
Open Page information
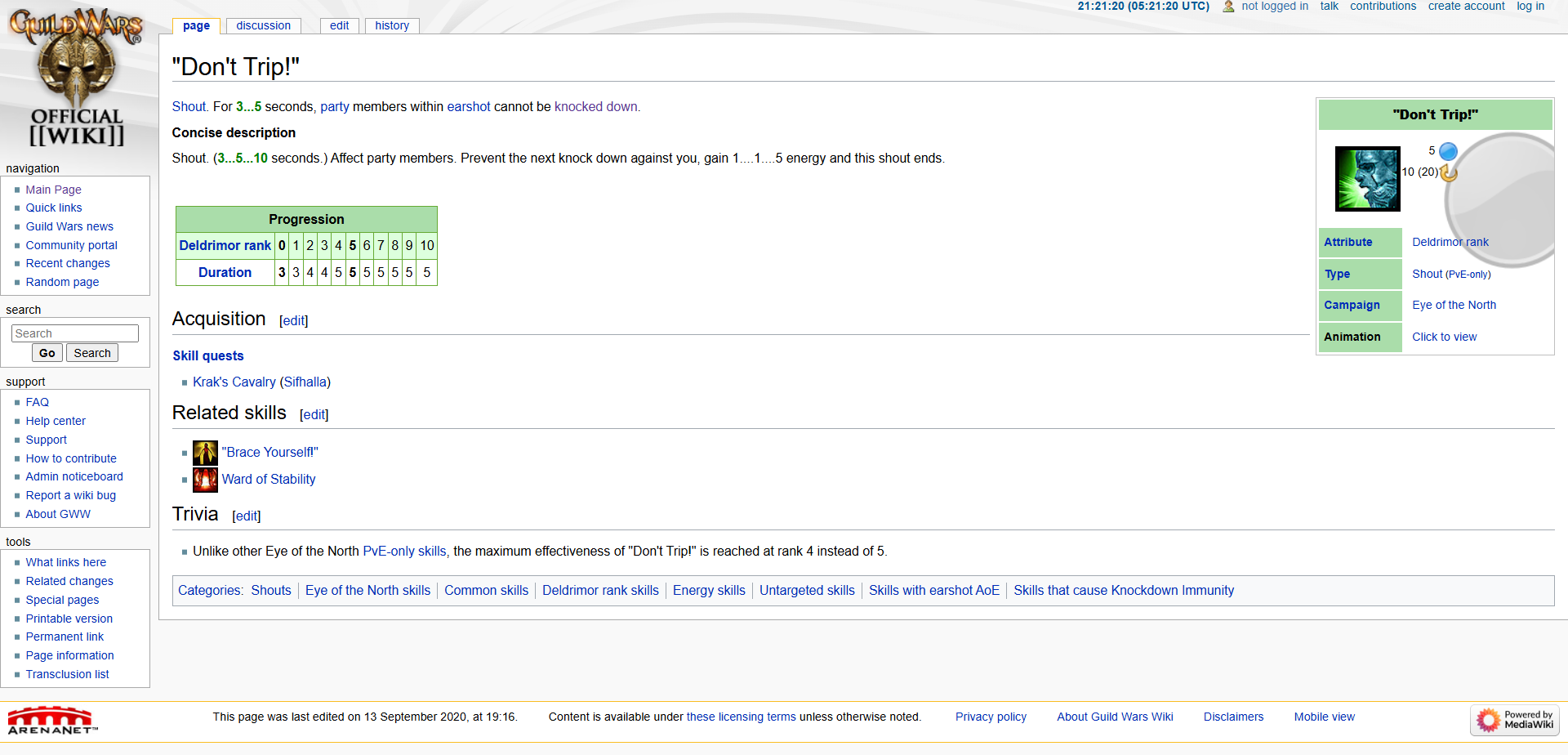(x=70, y=655)
